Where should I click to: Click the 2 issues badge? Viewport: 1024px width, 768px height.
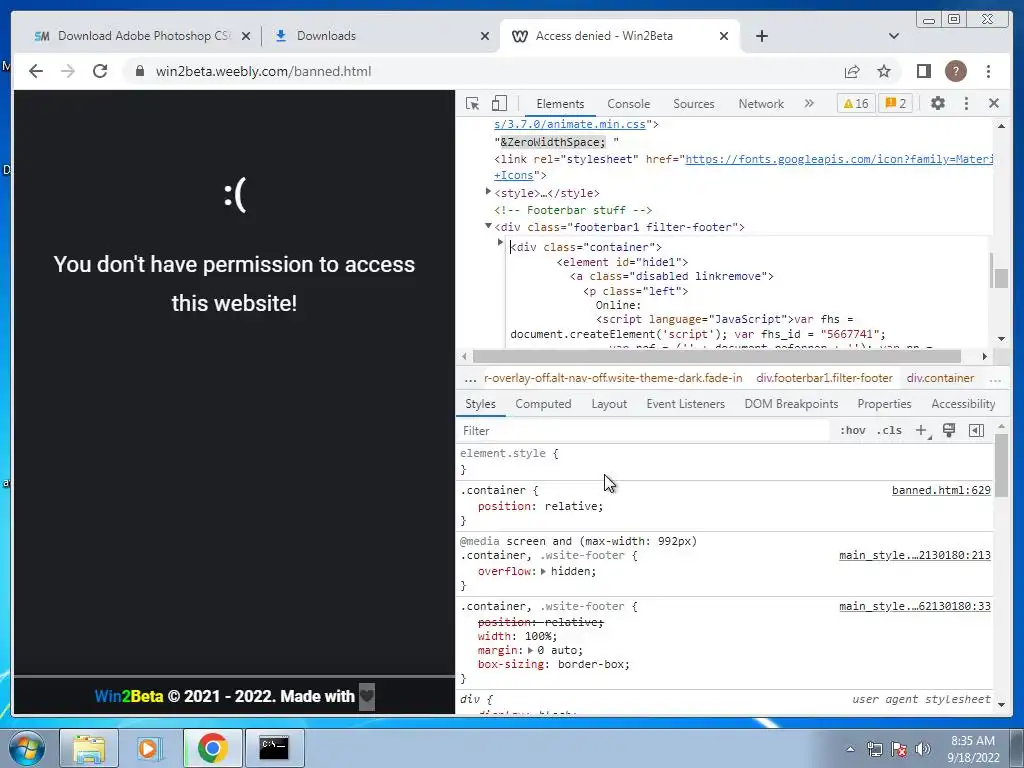[x=895, y=103]
